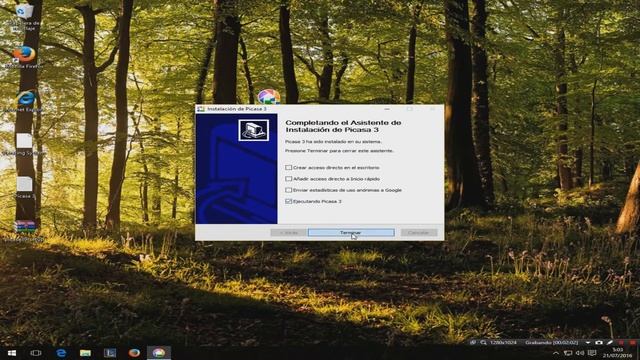Launch Microsoft Edge from taskbar

61,353
